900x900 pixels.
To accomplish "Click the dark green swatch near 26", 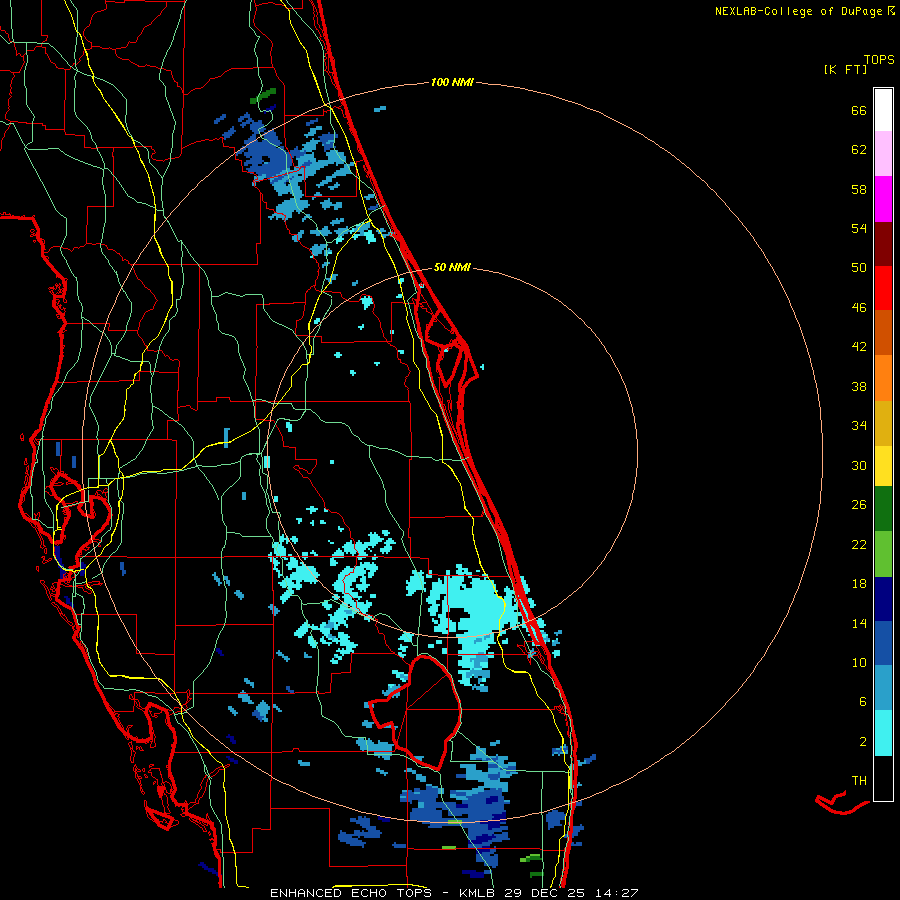I will pyautogui.click(x=883, y=509).
